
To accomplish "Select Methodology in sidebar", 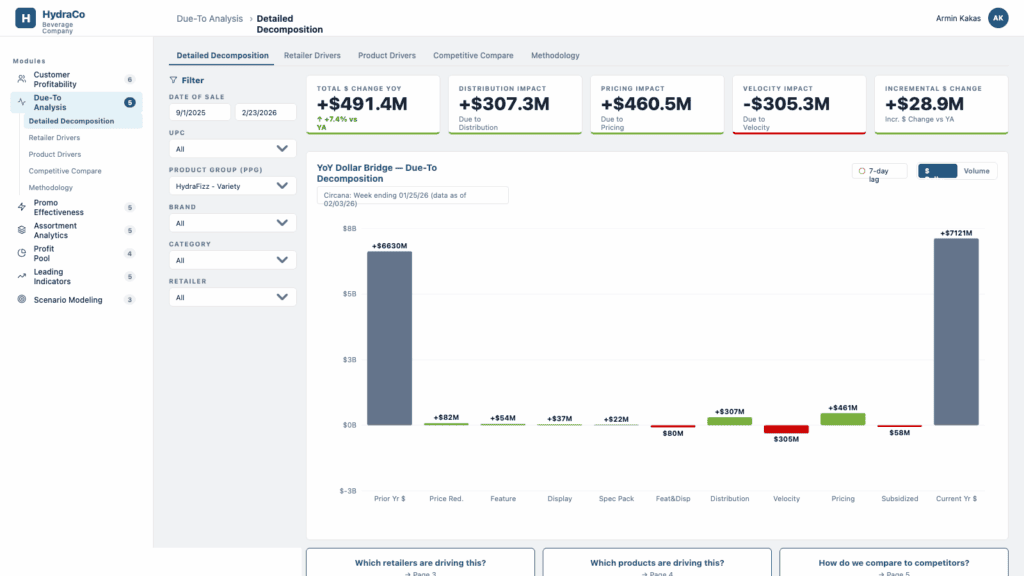I will [83, 187].
